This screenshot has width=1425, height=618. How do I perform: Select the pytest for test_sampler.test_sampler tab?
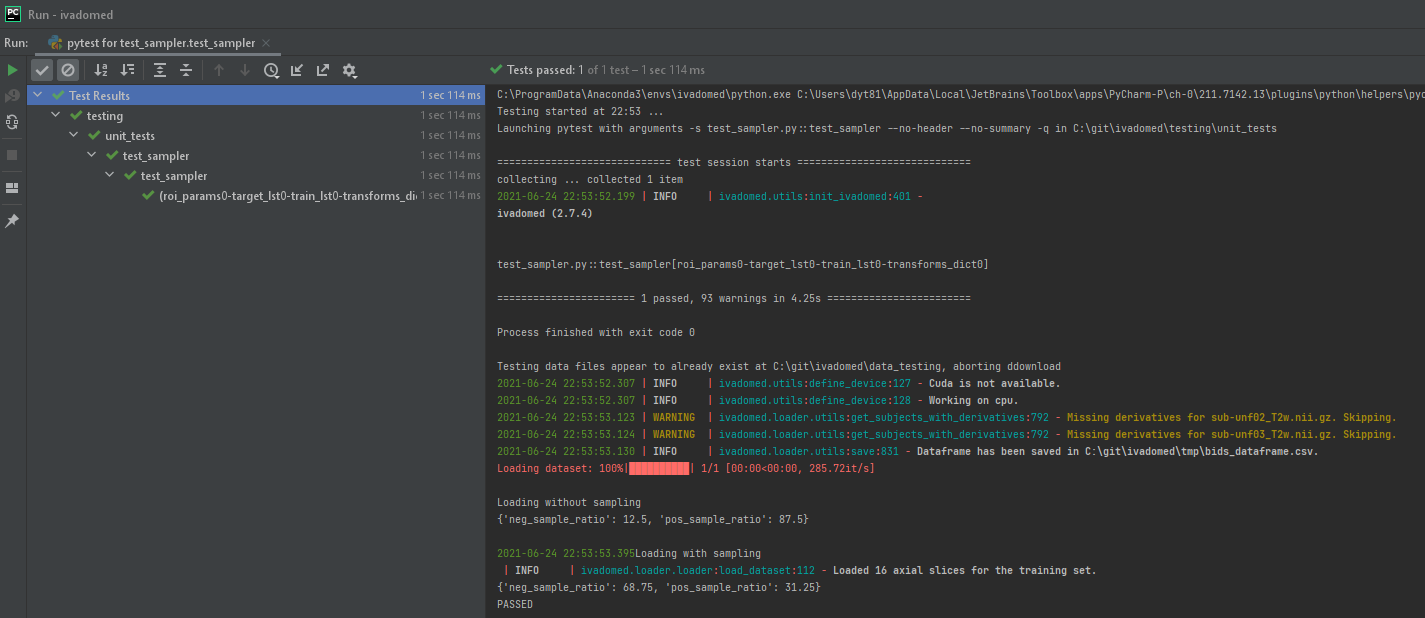[x=153, y=43]
